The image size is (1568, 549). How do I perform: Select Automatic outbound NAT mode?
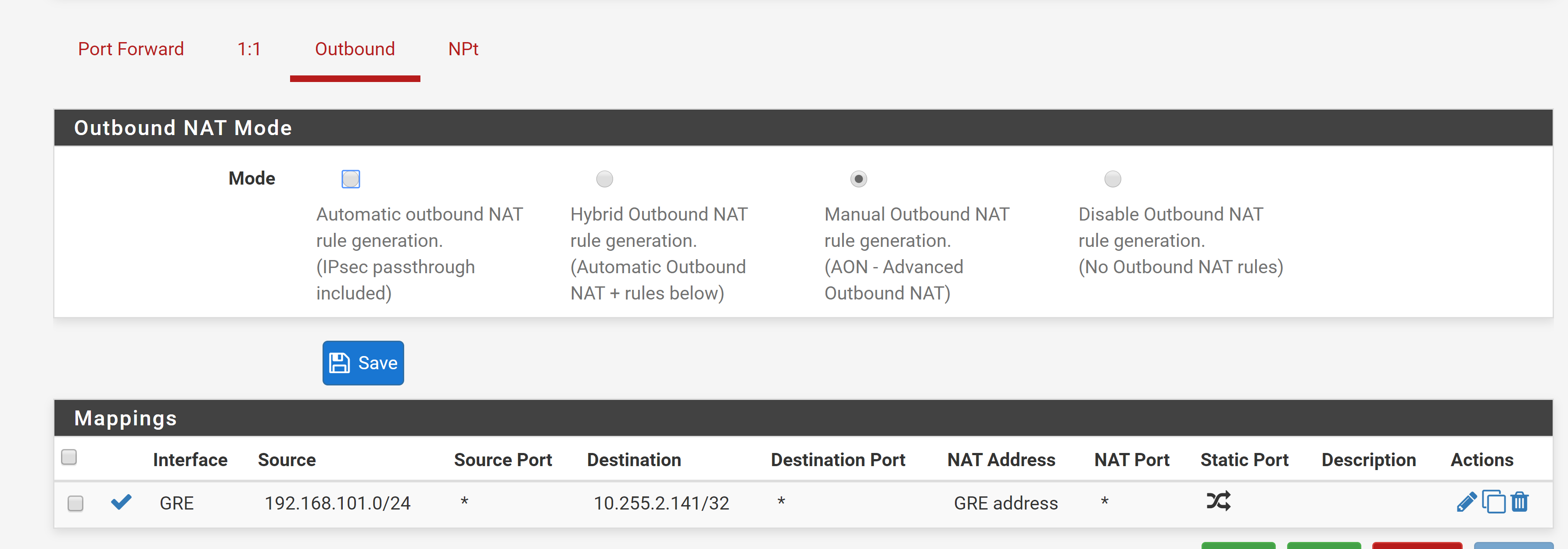pos(351,179)
